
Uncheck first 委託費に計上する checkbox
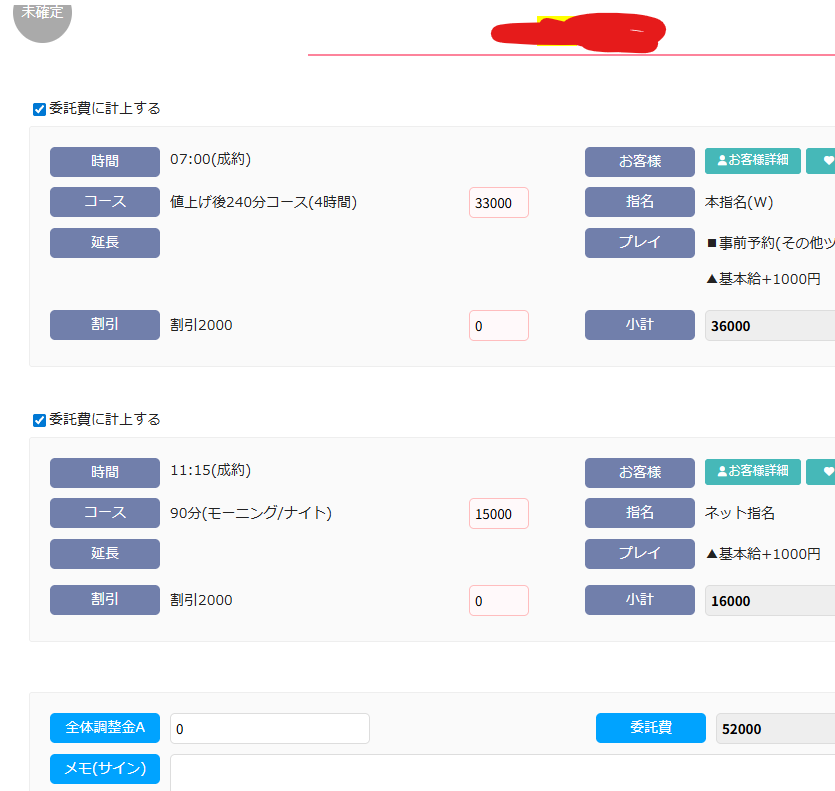tap(40, 109)
